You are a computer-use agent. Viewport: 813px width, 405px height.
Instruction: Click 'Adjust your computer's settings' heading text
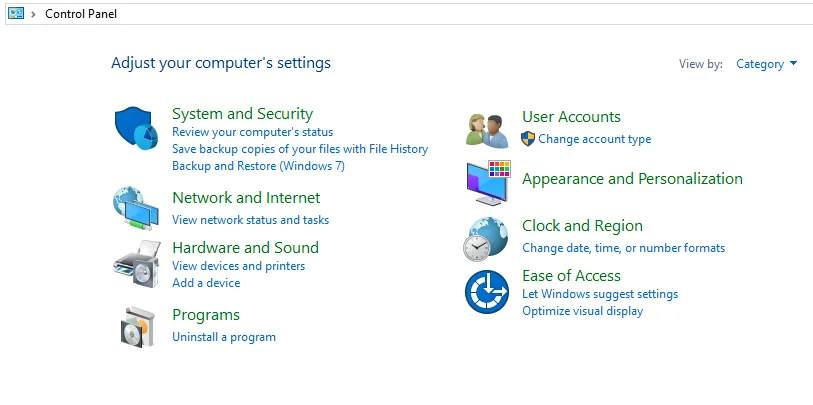point(221,63)
